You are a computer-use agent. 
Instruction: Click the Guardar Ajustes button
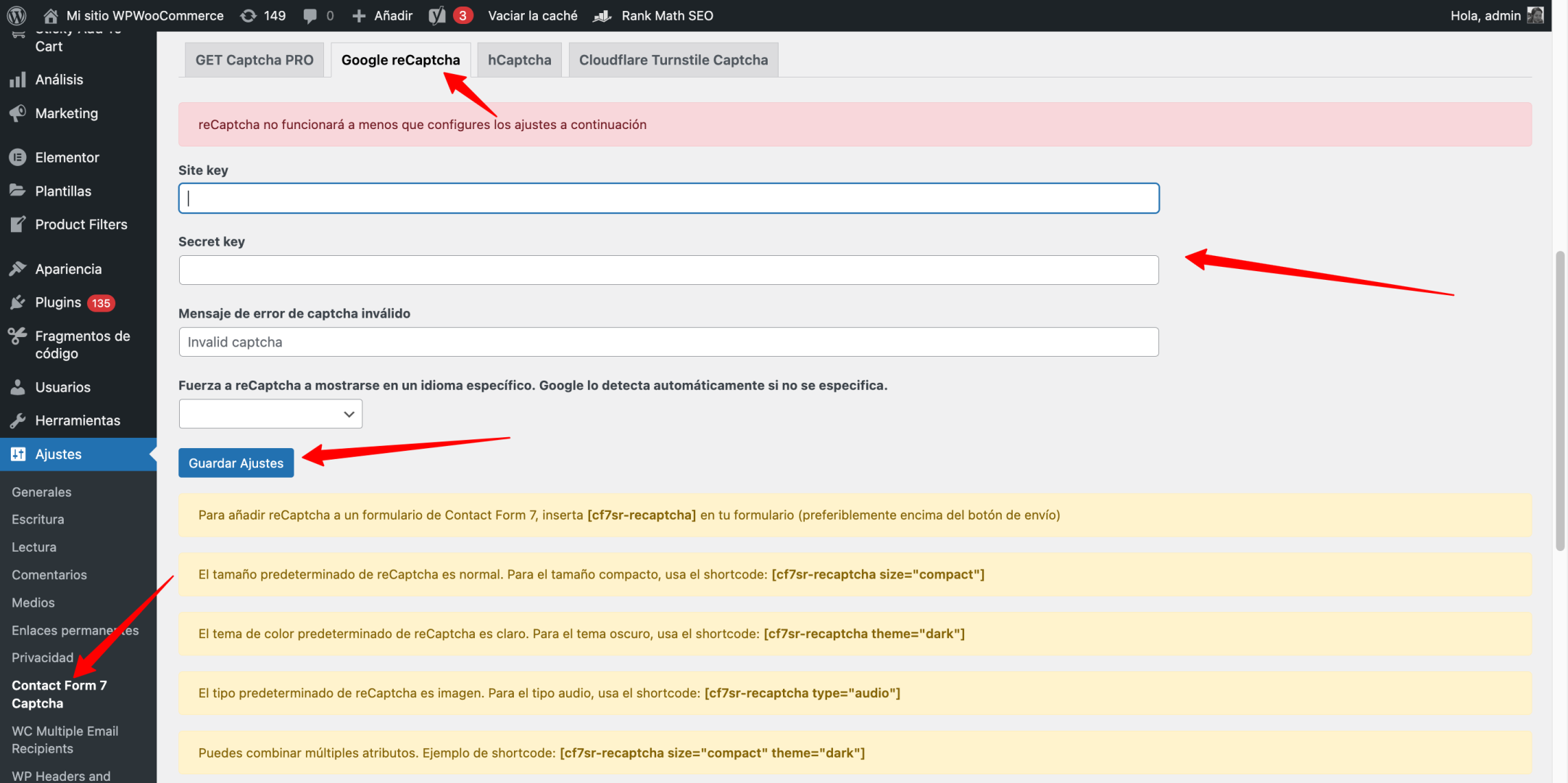(236, 463)
